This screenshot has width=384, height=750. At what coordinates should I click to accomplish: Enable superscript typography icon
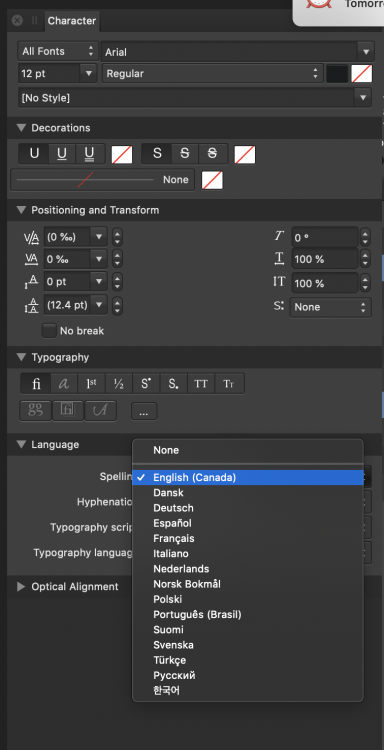click(146, 384)
